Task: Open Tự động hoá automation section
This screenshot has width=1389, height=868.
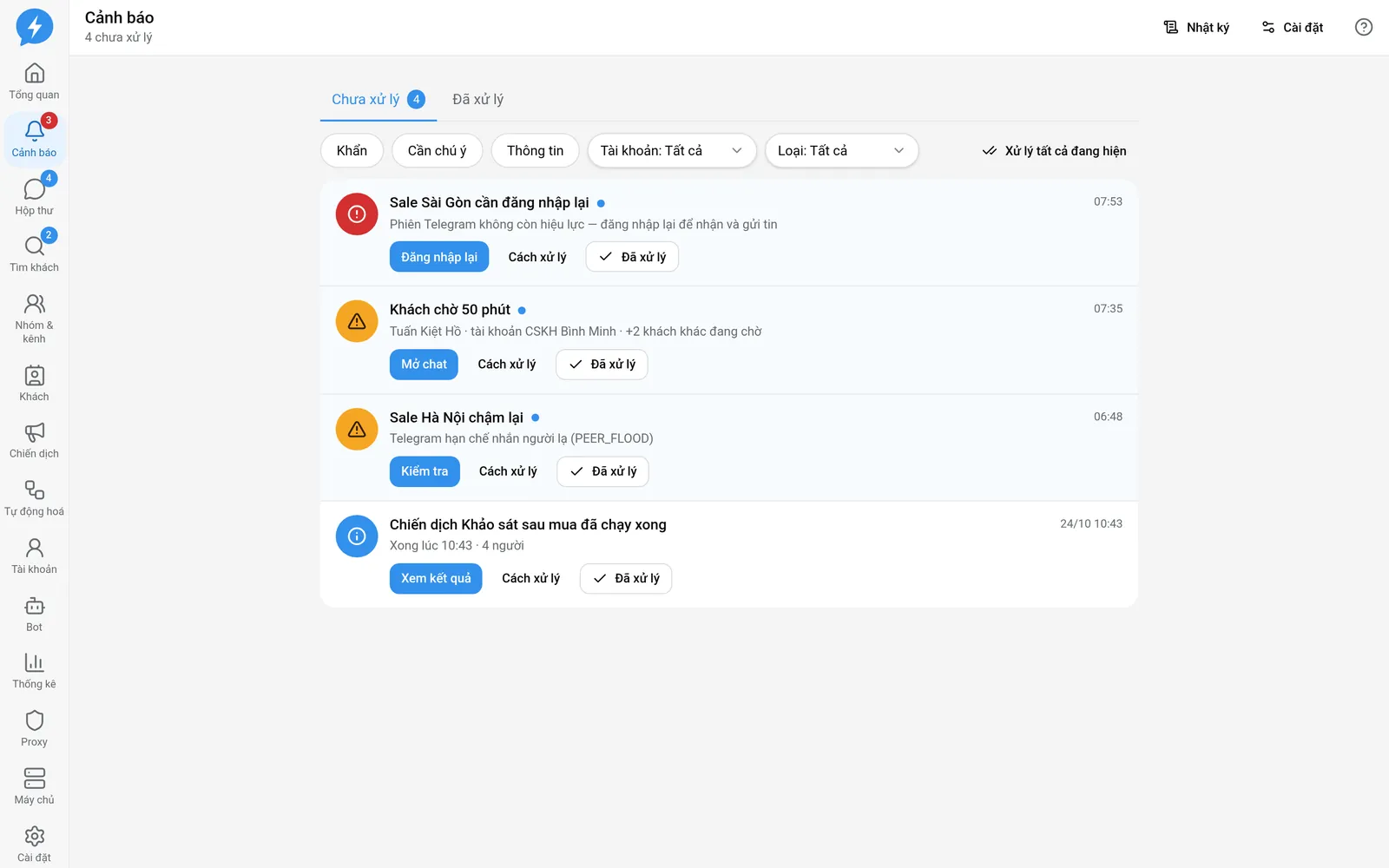Action: [35, 499]
